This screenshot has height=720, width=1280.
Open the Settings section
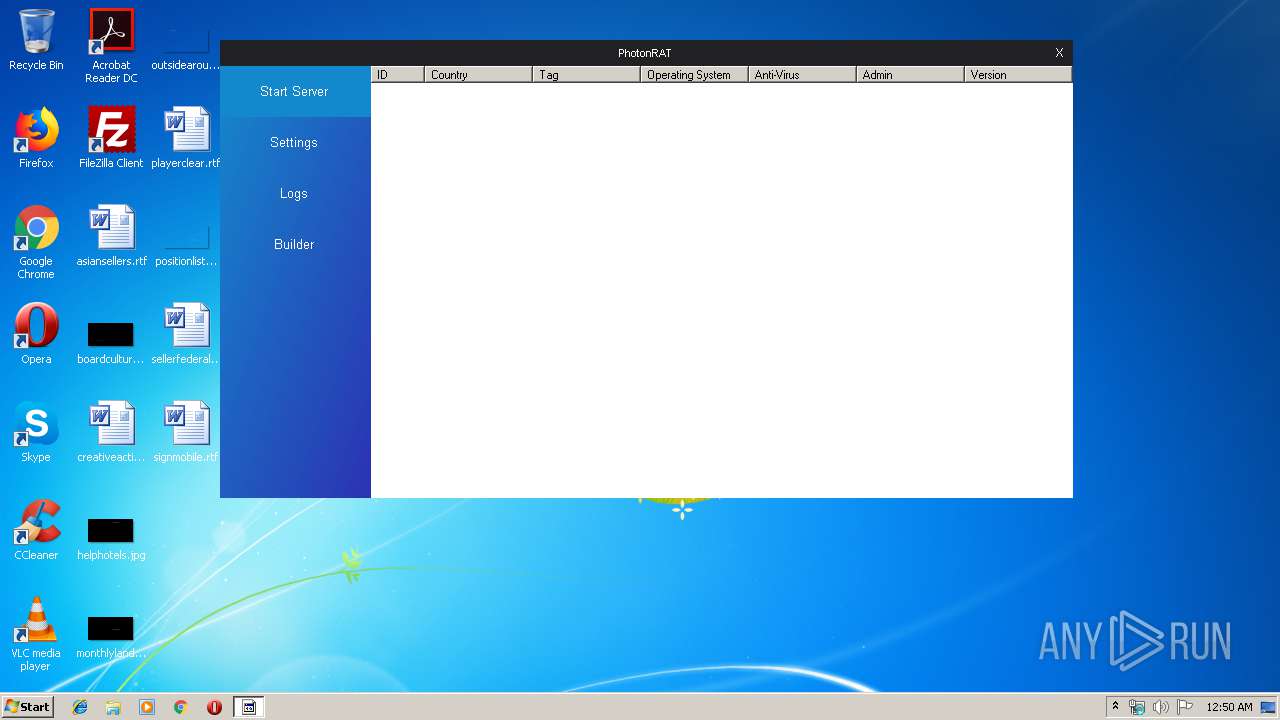[x=295, y=143]
